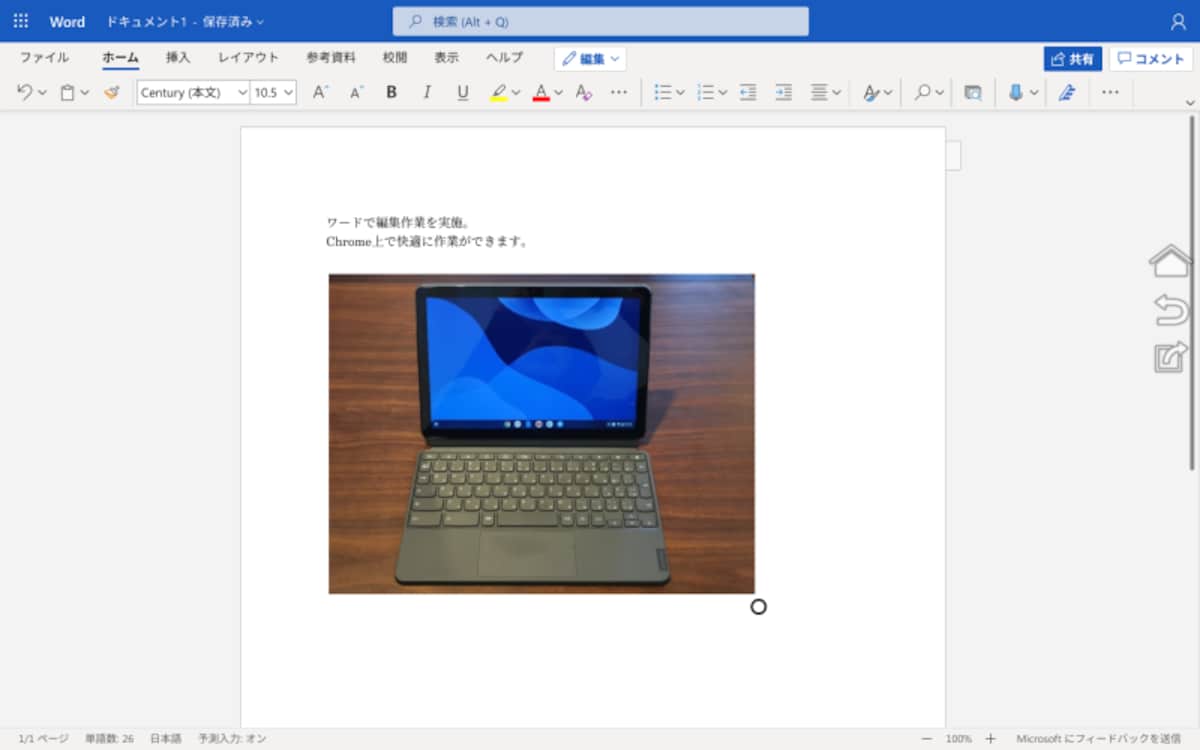Open the undo dropdown arrow
Screen dimensions: 1200x750
click(x=42, y=93)
